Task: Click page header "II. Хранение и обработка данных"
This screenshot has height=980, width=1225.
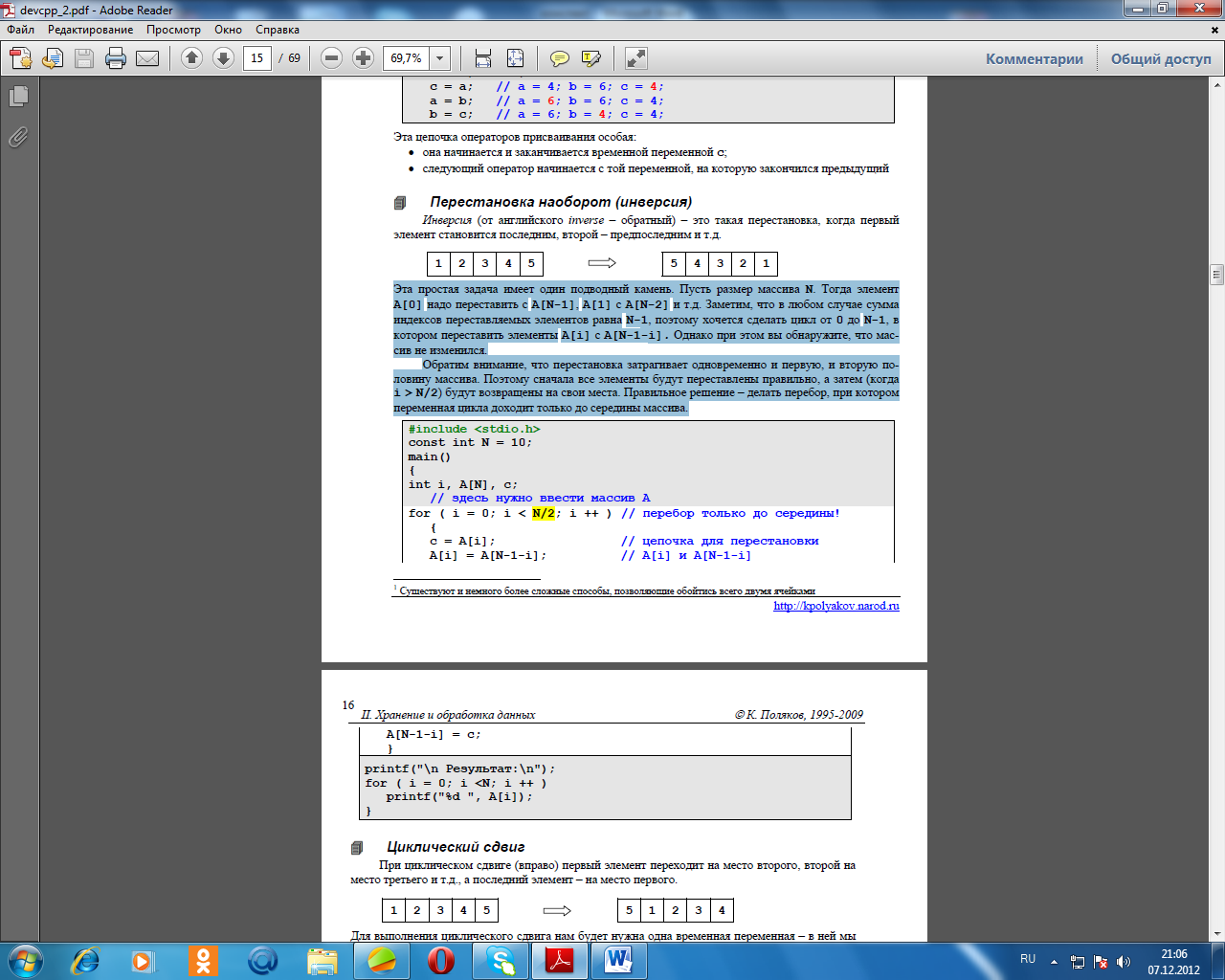Action: click(448, 715)
